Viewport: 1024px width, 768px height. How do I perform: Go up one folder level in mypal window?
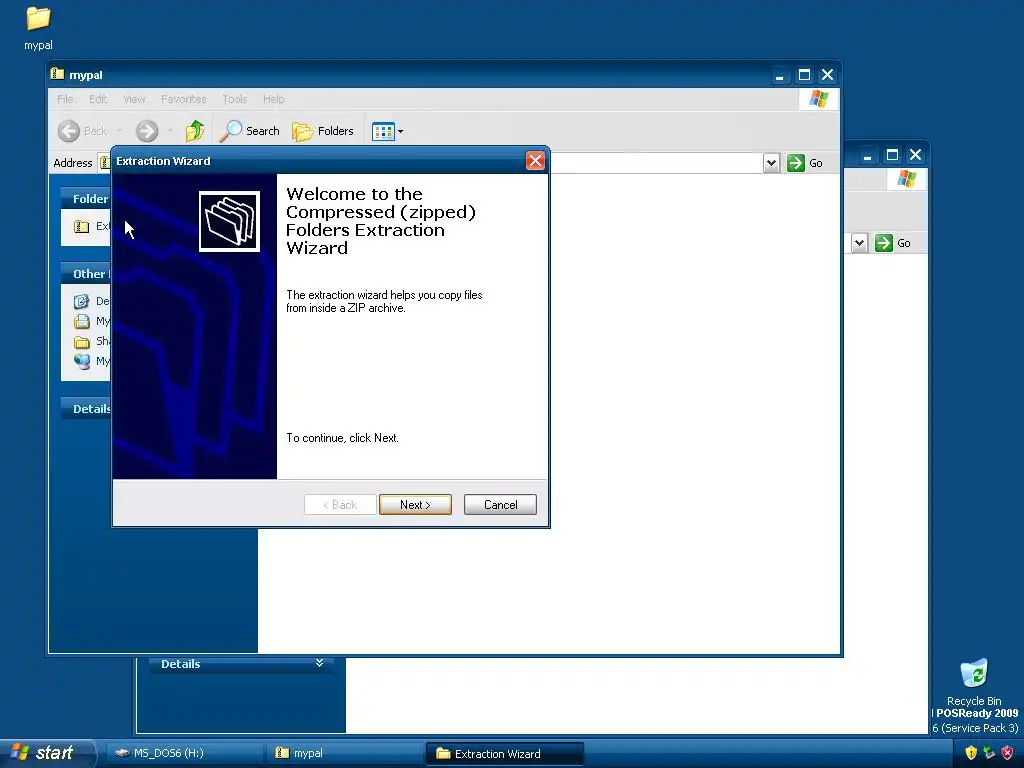click(195, 131)
